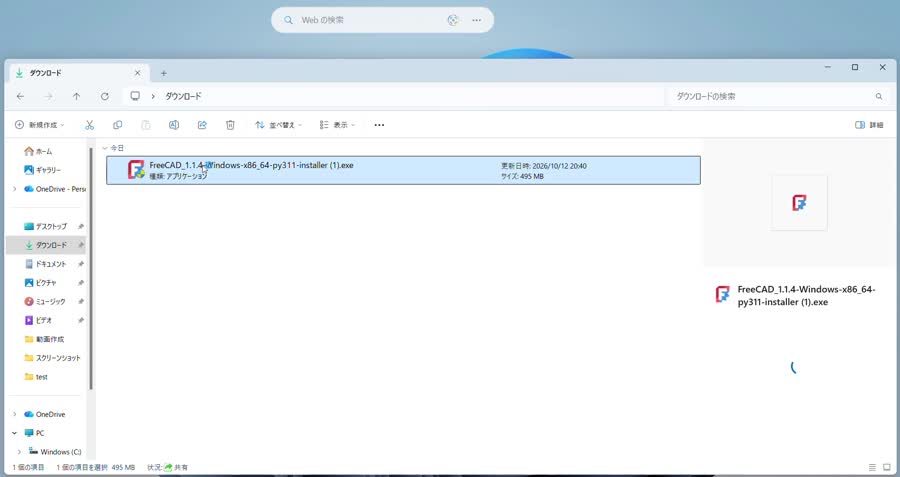Refresh the ダウンロード folder view
900x477 pixels.
coord(104,96)
